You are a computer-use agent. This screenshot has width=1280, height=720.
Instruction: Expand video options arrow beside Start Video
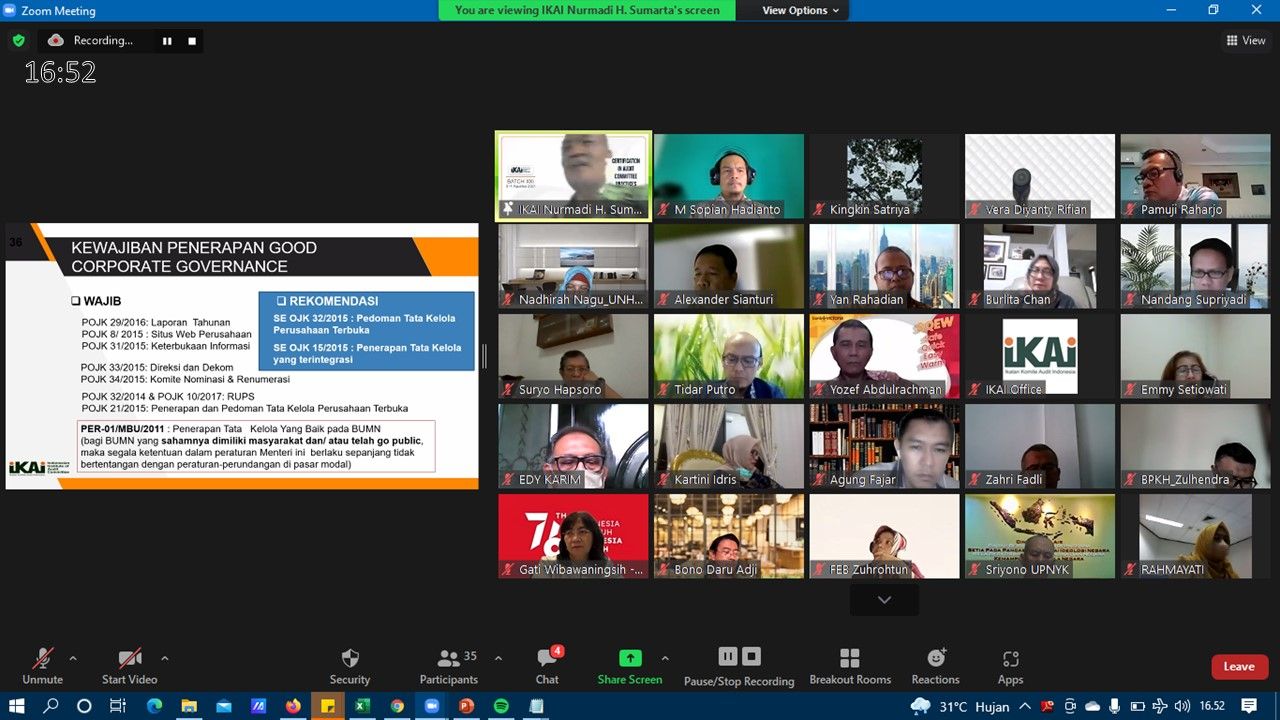(165, 658)
